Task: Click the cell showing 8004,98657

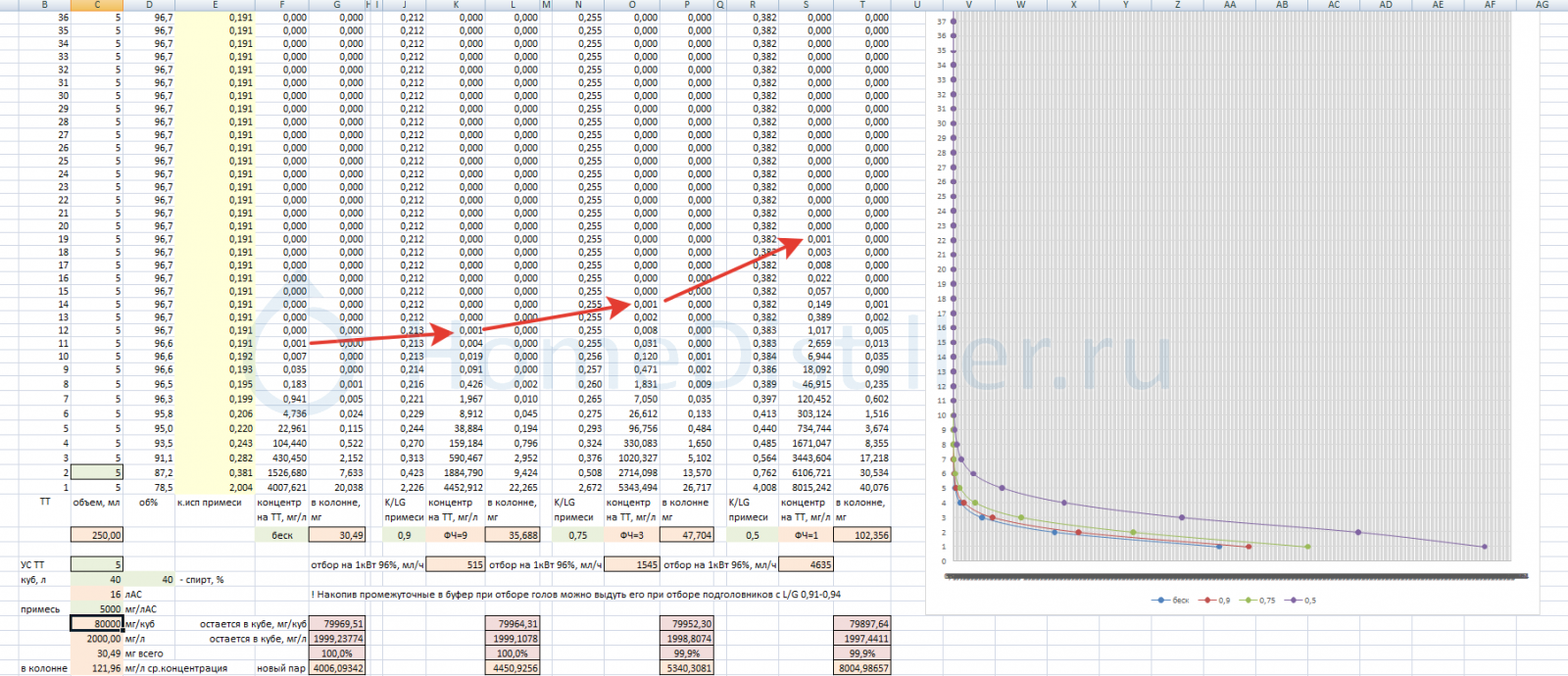Action: (x=862, y=668)
